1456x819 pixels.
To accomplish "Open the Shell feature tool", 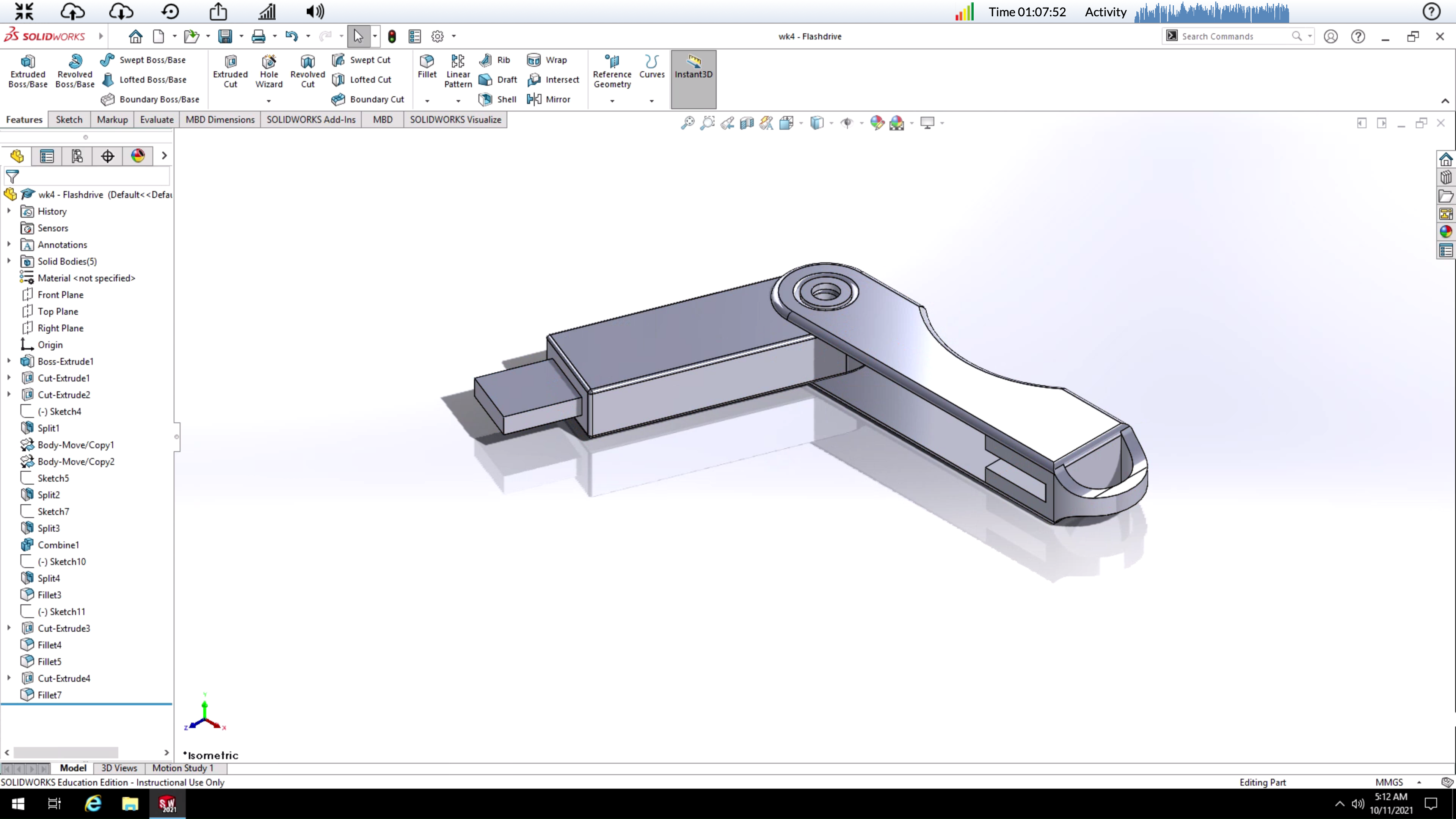I will click(497, 99).
